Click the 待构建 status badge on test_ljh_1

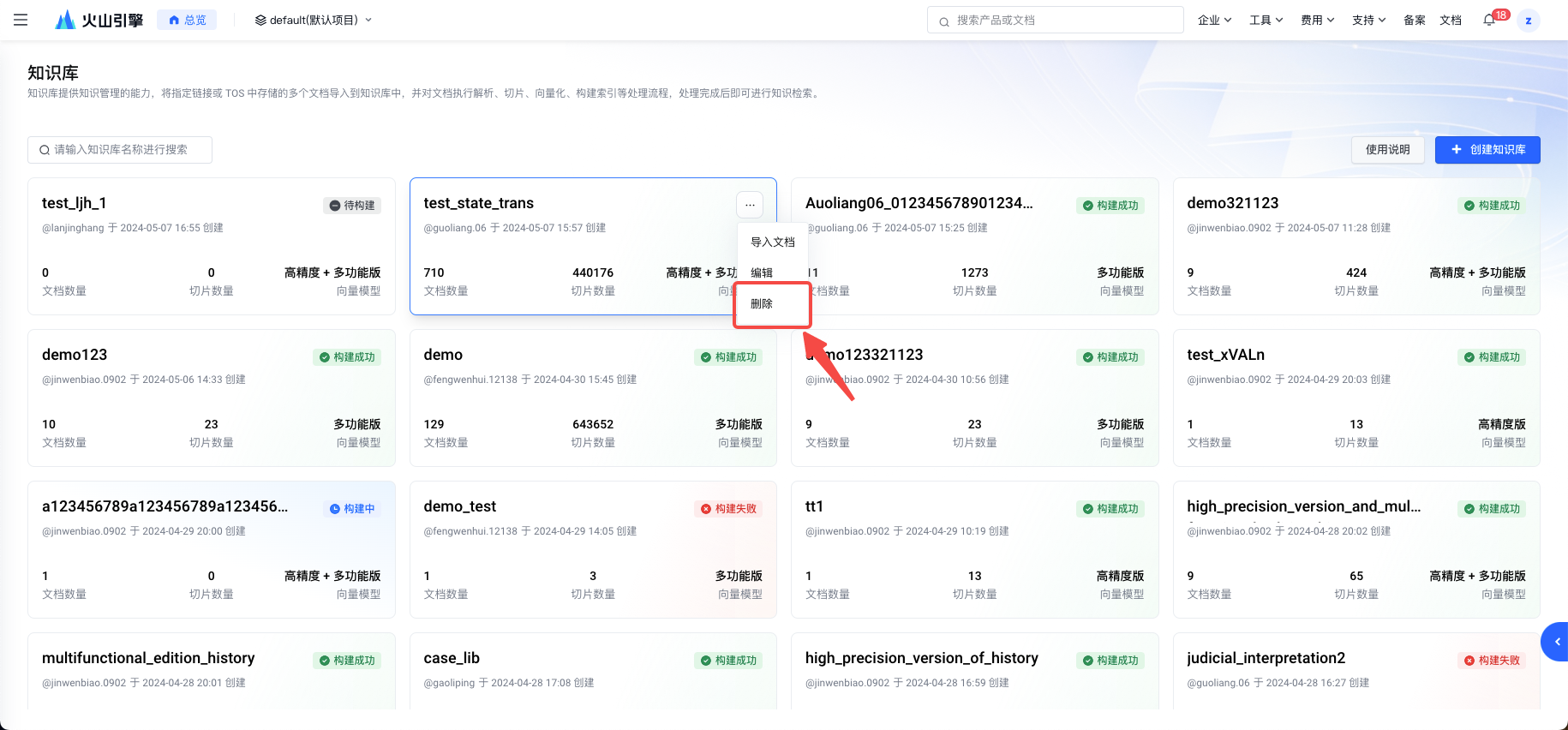pos(352,206)
